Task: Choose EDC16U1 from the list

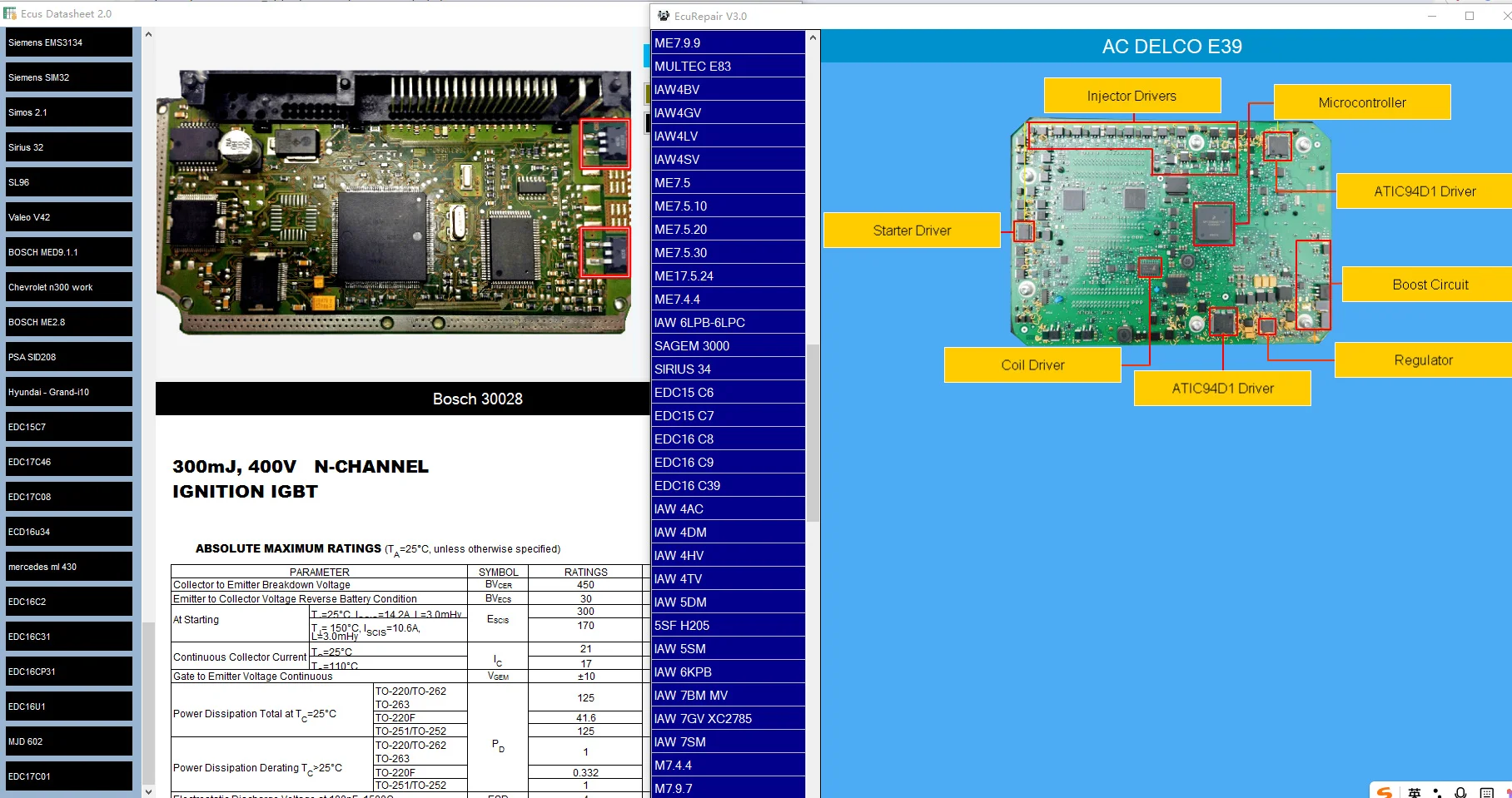Action: (x=69, y=706)
